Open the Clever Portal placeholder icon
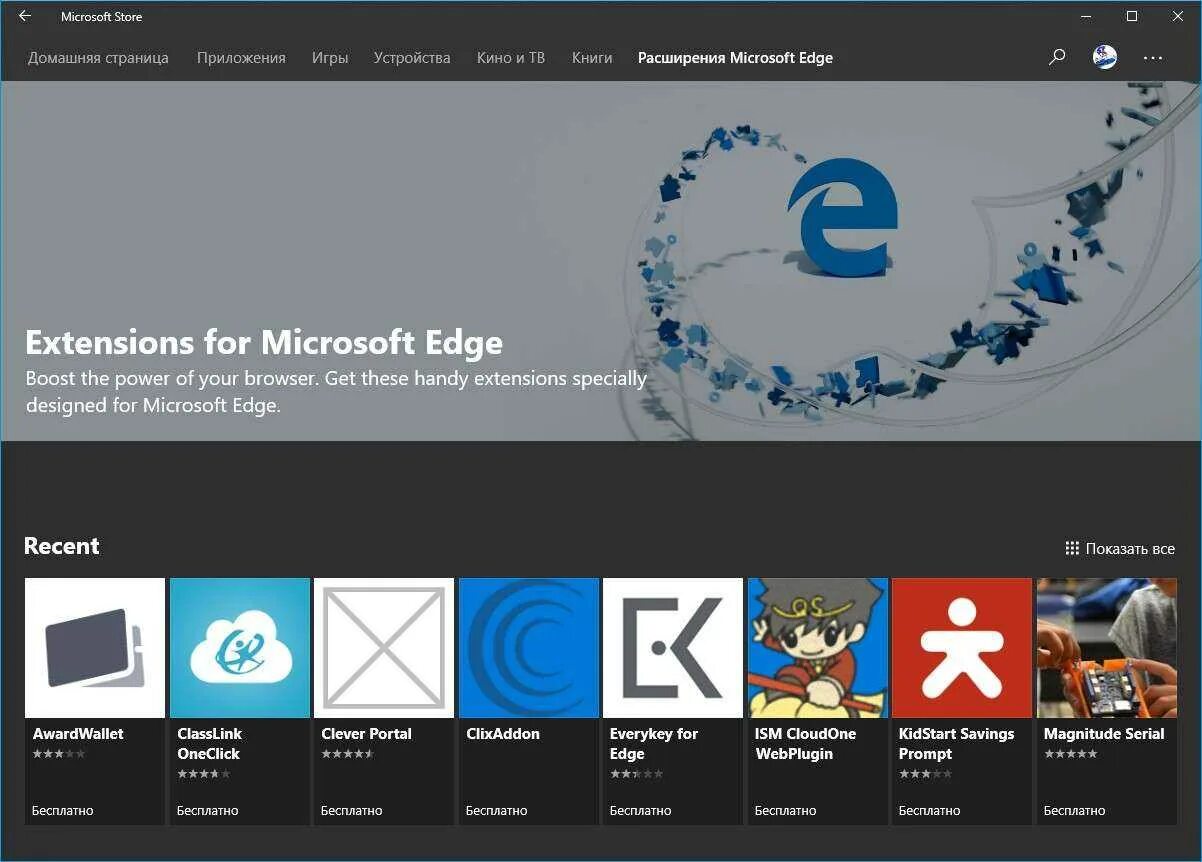Screen dimensions: 1202x862 tap(384, 648)
